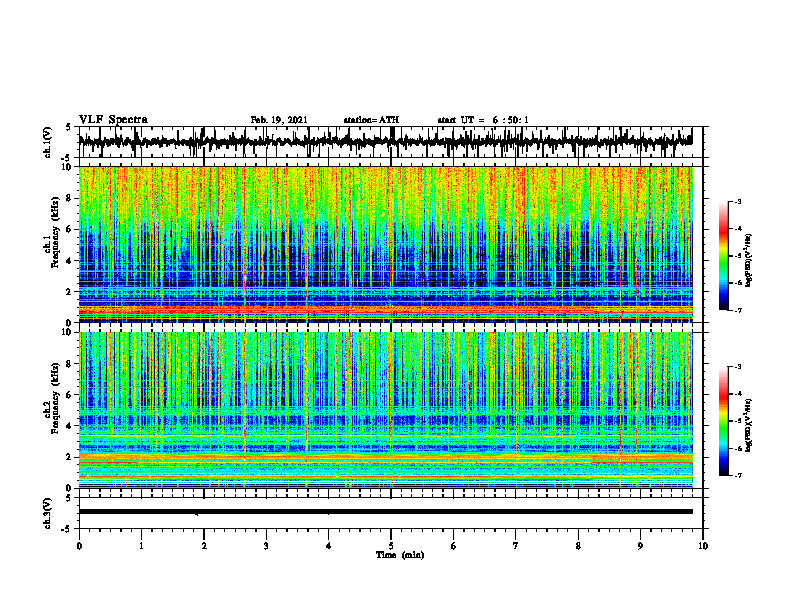Viewport: 792px width, 612px height.
Task: Click the ch.1 spectrogram panel
Action: [x=385, y=244]
